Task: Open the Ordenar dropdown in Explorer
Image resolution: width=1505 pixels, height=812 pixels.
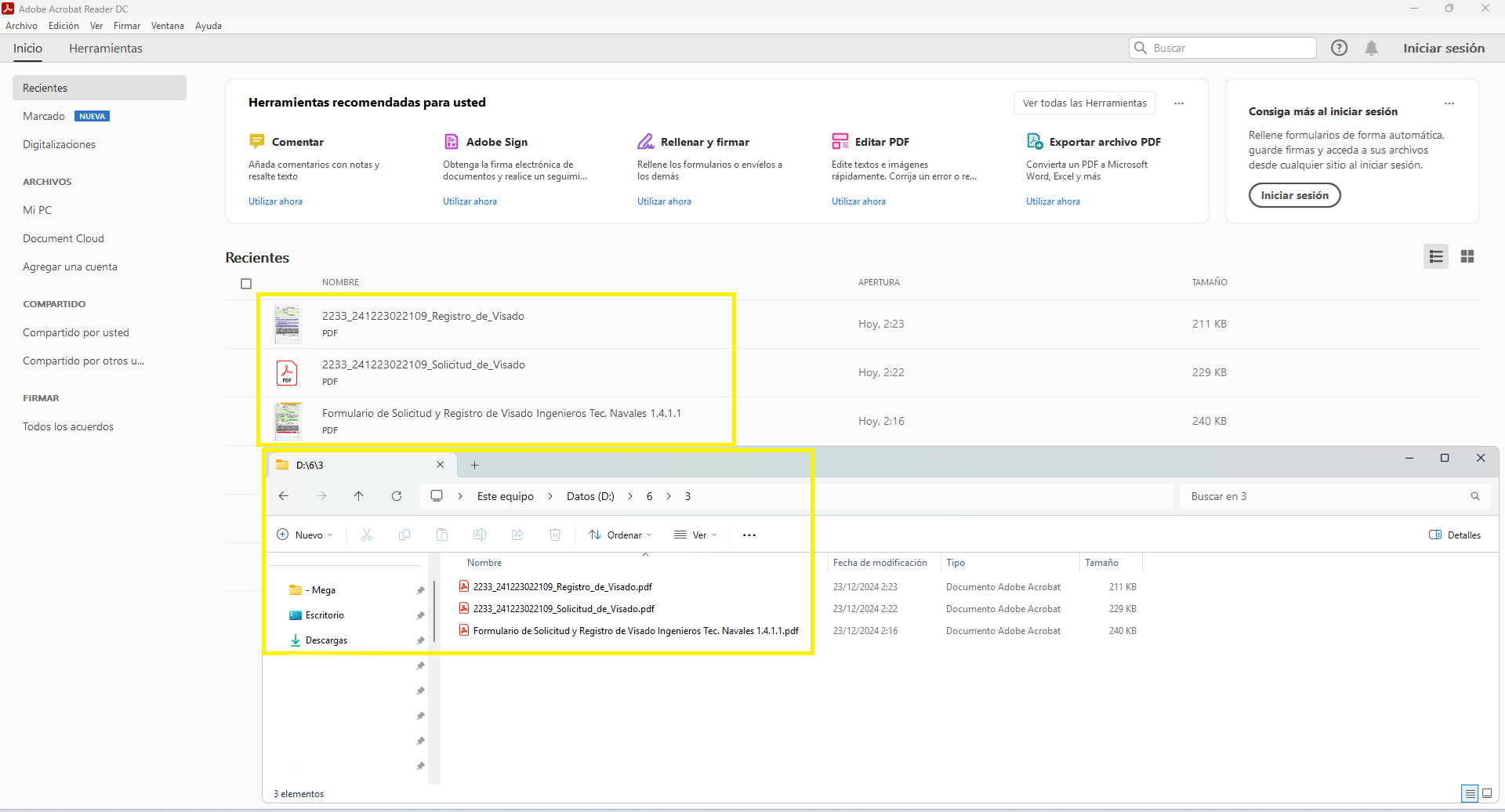Action: (620, 535)
